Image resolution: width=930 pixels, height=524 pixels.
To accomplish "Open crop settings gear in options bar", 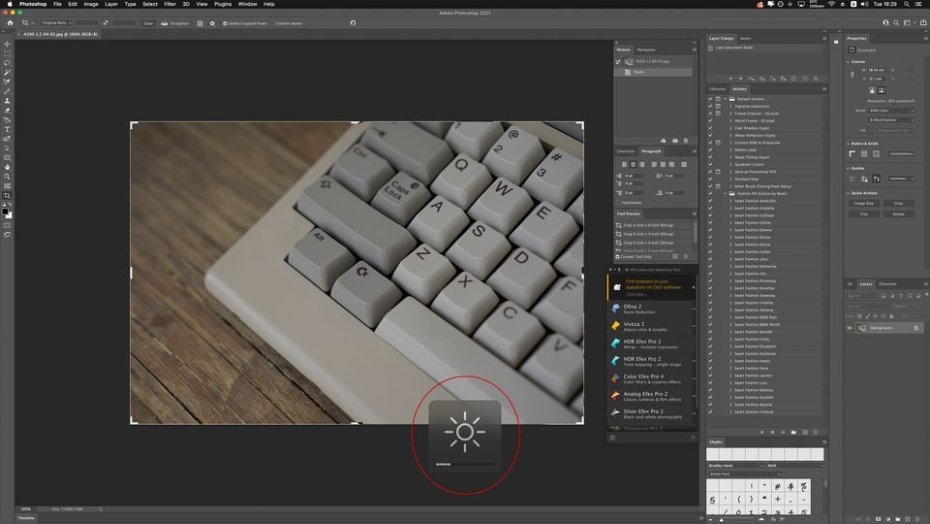I will coord(212,23).
